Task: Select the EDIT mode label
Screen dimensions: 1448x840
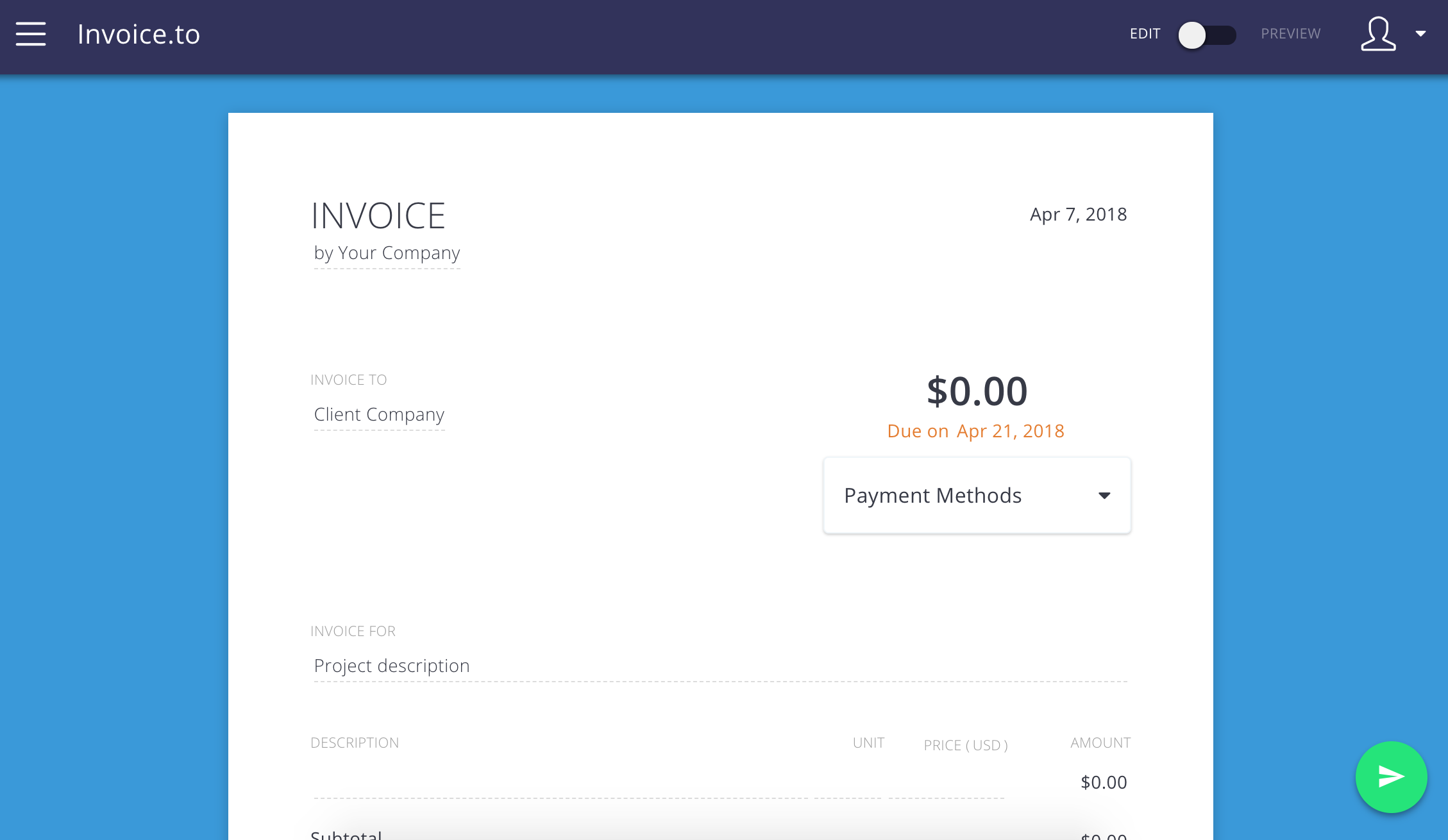Action: point(1145,34)
